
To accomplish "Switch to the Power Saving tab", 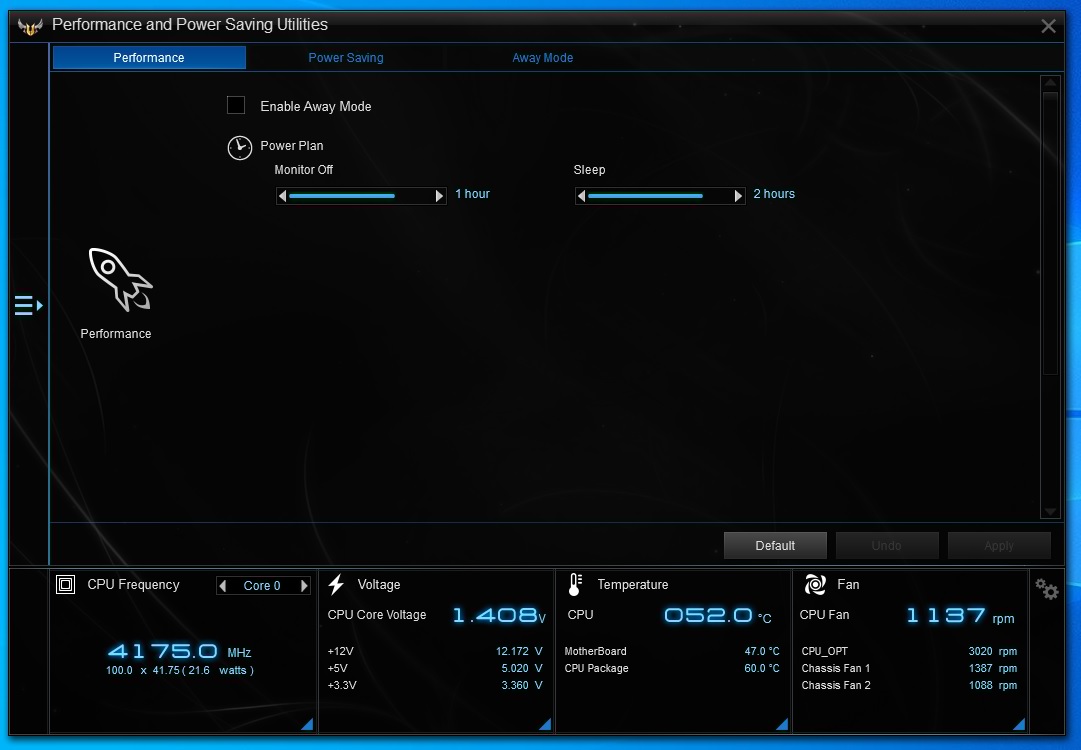I will tap(346, 58).
